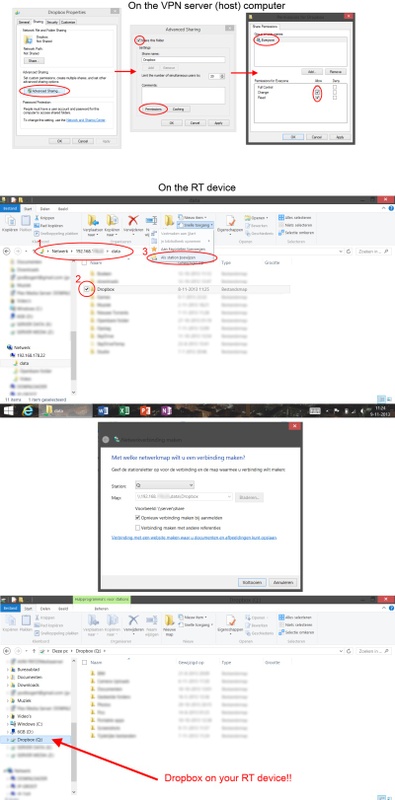
Task: Open Bestand tab in data Explorer window
Action: pos(10,208)
